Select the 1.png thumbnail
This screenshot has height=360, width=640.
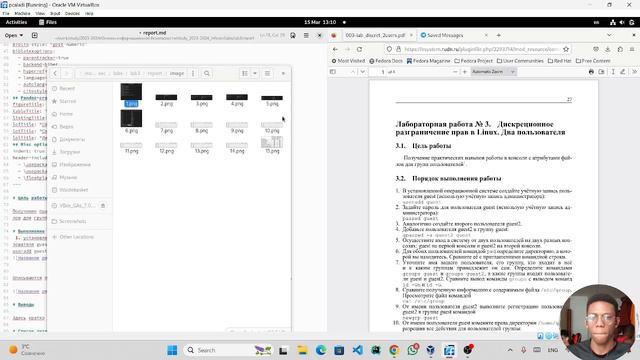pyautogui.click(x=131, y=92)
